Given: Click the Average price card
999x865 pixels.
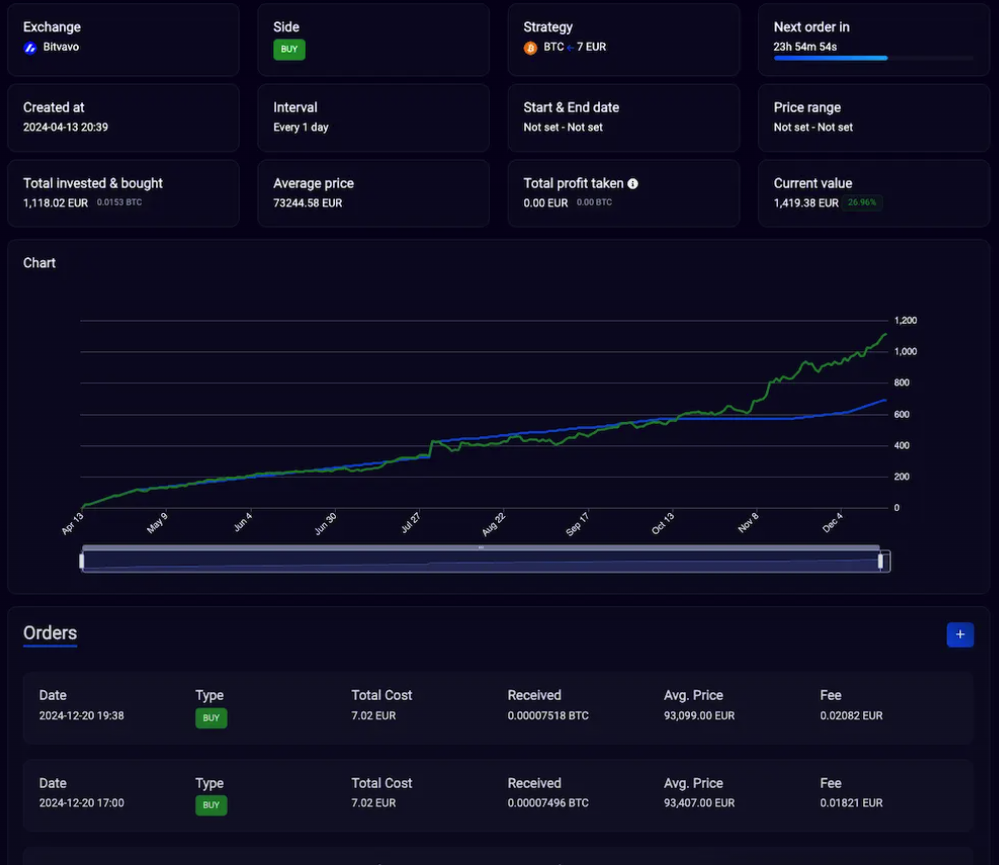Looking at the screenshot, I should pyautogui.click(x=373, y=193).
